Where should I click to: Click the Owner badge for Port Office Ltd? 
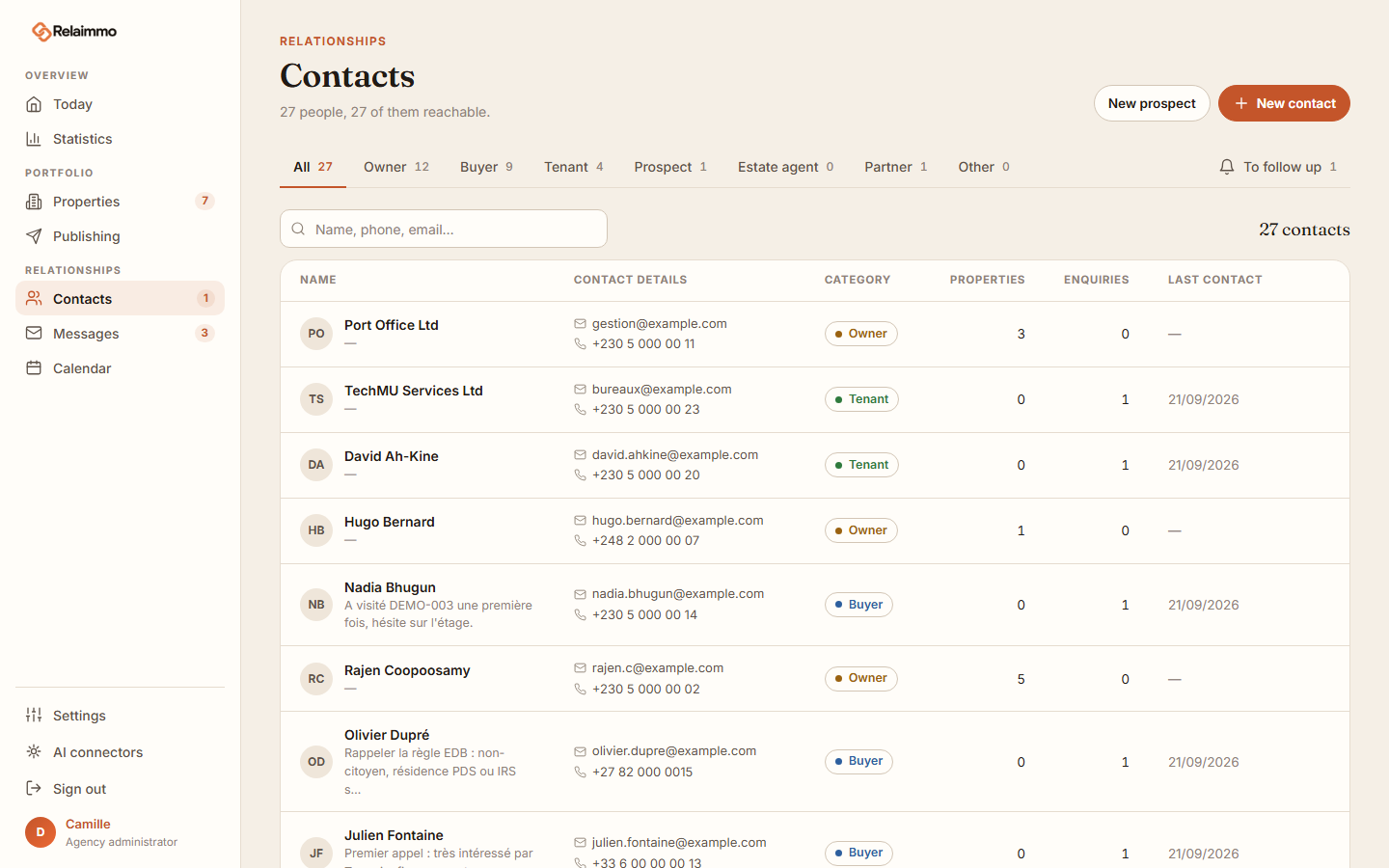[x=861, y=334]
